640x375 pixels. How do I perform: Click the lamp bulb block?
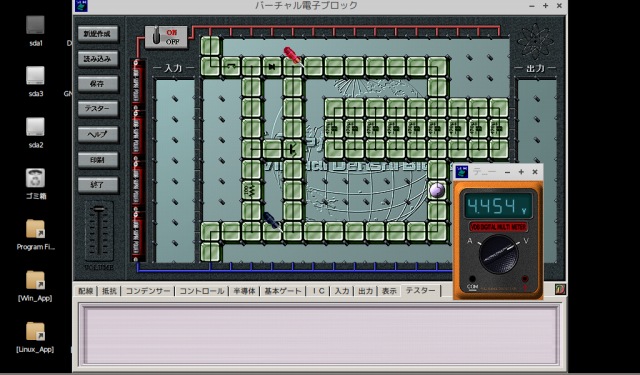coord(437,190)
